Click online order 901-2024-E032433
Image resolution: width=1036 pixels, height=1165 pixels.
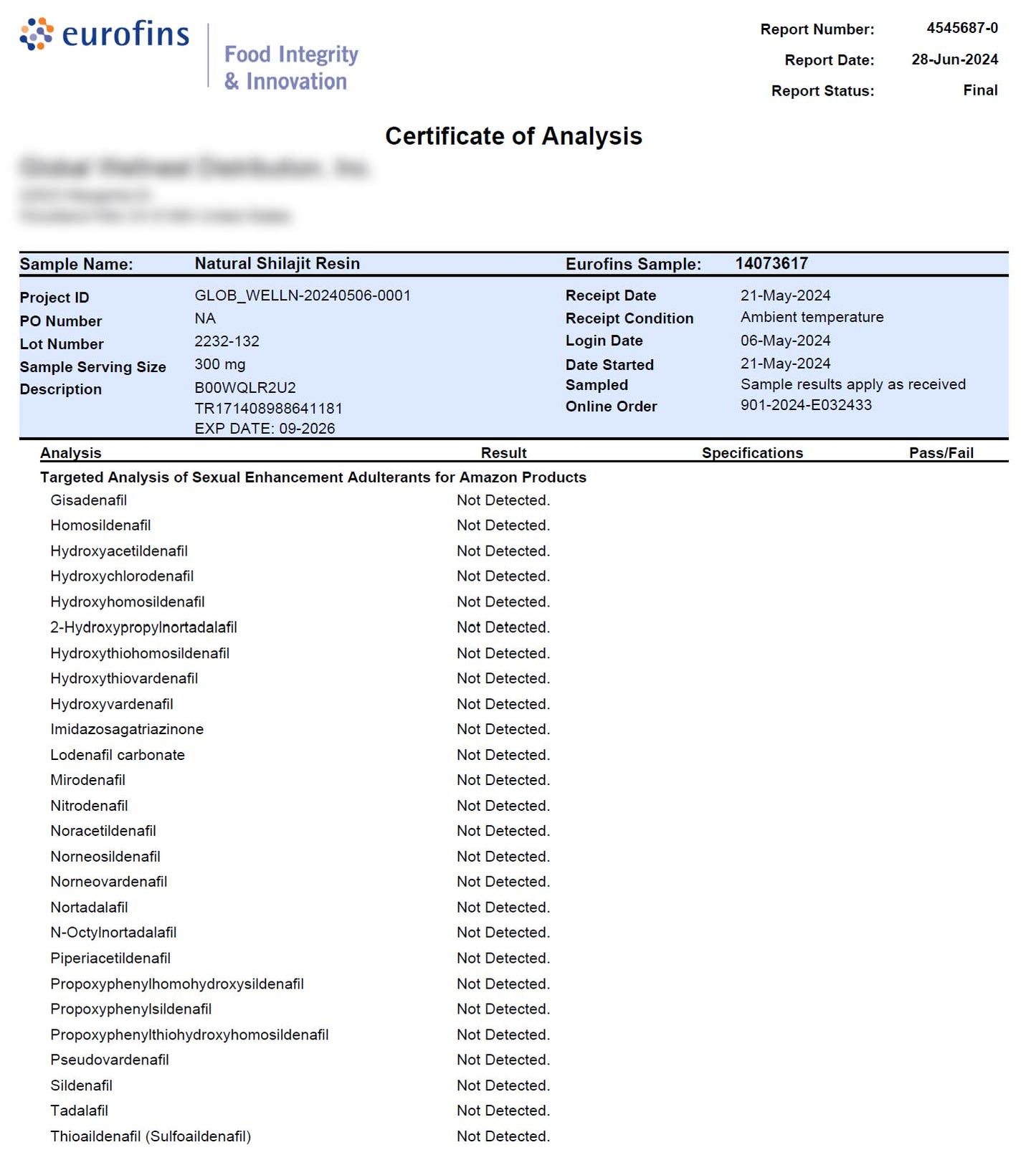tap(806, 405)
